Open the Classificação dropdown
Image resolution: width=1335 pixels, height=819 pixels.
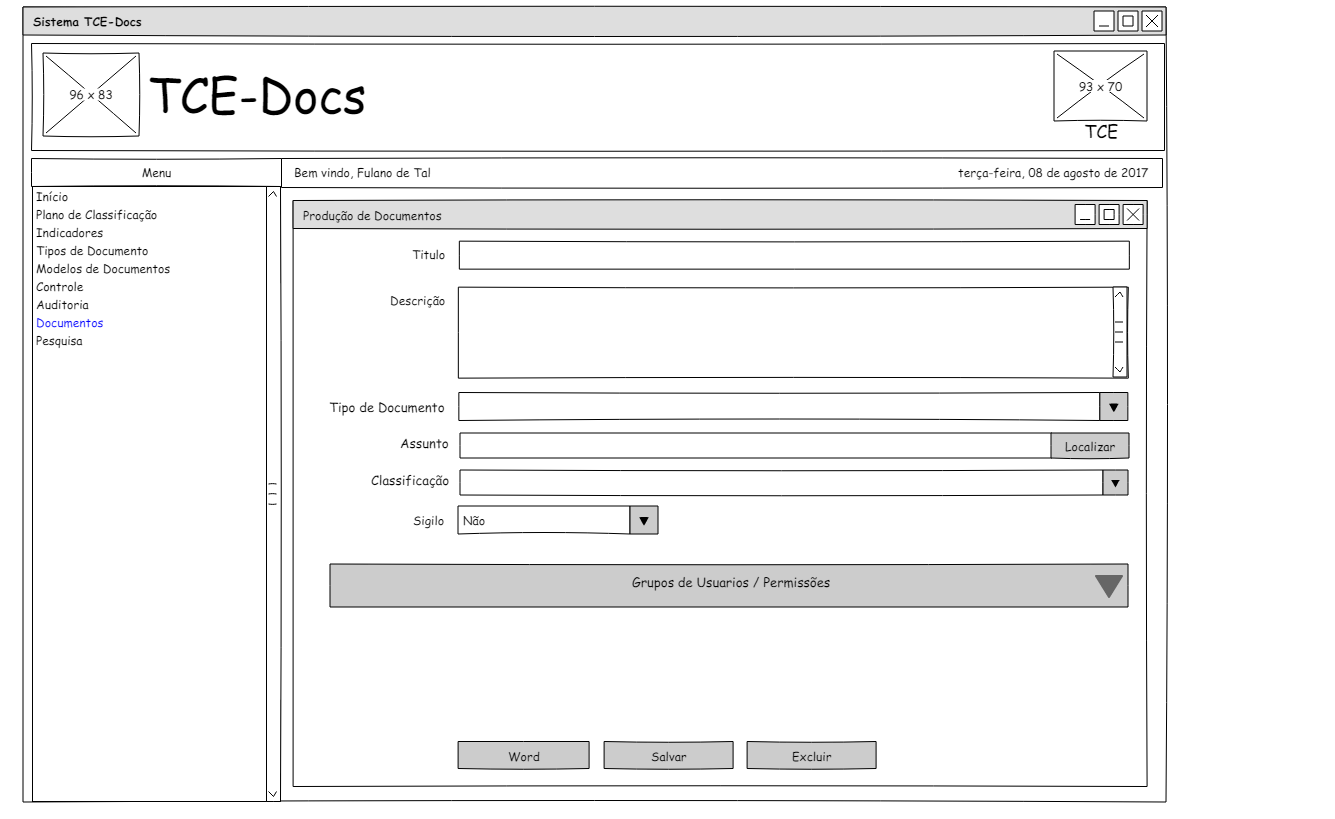[x=1115, y=483]
